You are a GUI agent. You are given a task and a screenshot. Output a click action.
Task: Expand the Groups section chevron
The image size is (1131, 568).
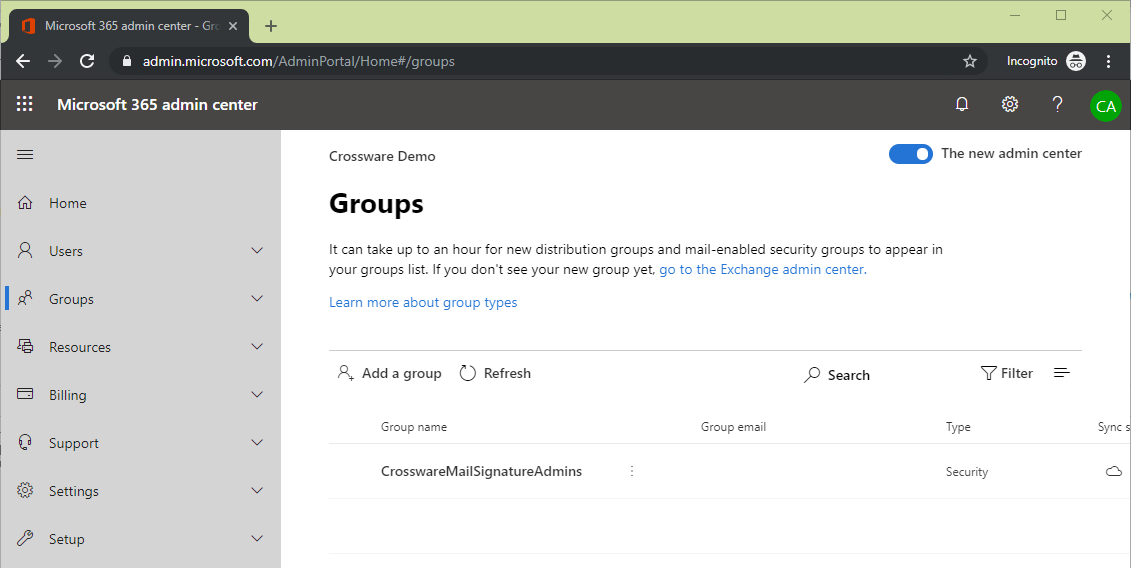257,298
